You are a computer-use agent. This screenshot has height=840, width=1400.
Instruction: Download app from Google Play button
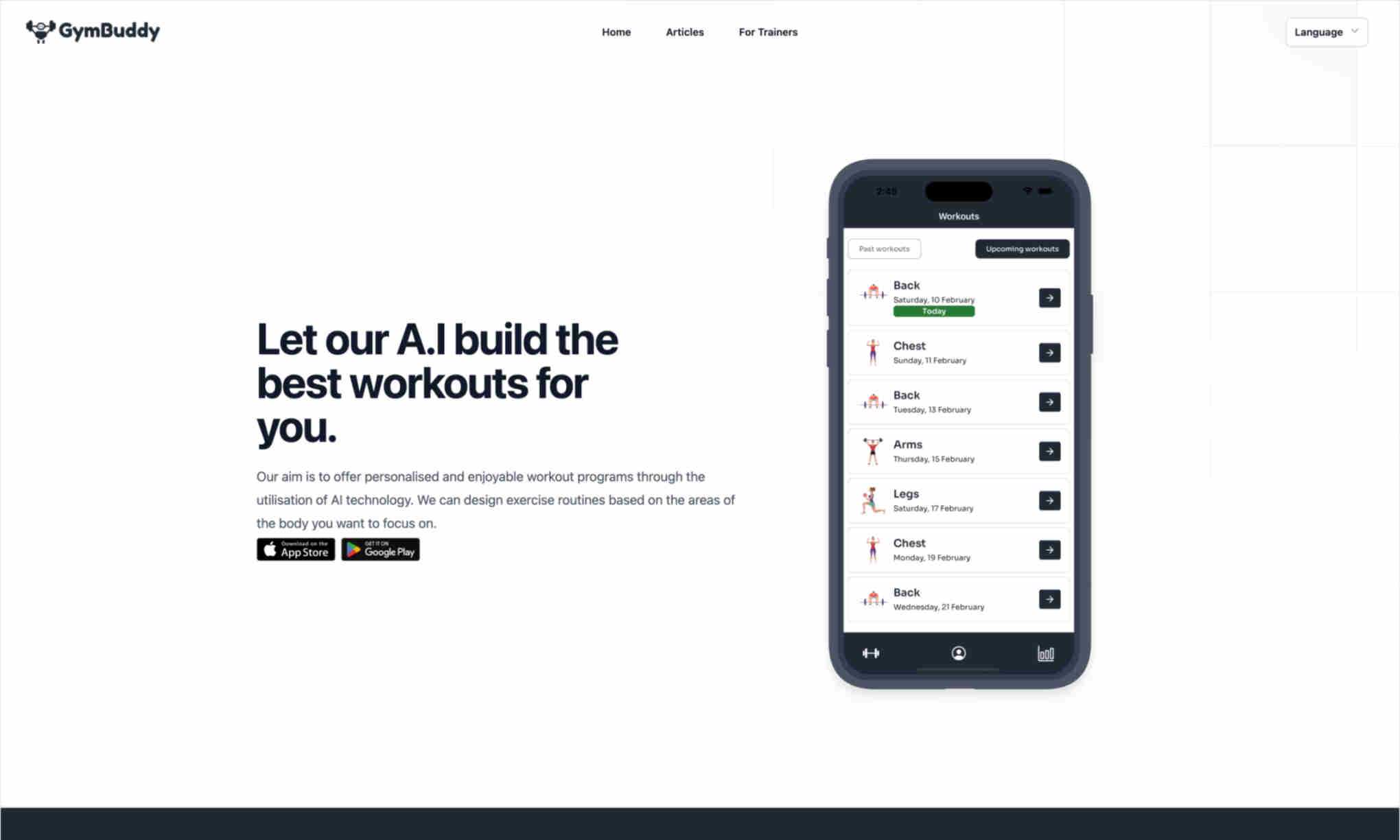point(380,549)
